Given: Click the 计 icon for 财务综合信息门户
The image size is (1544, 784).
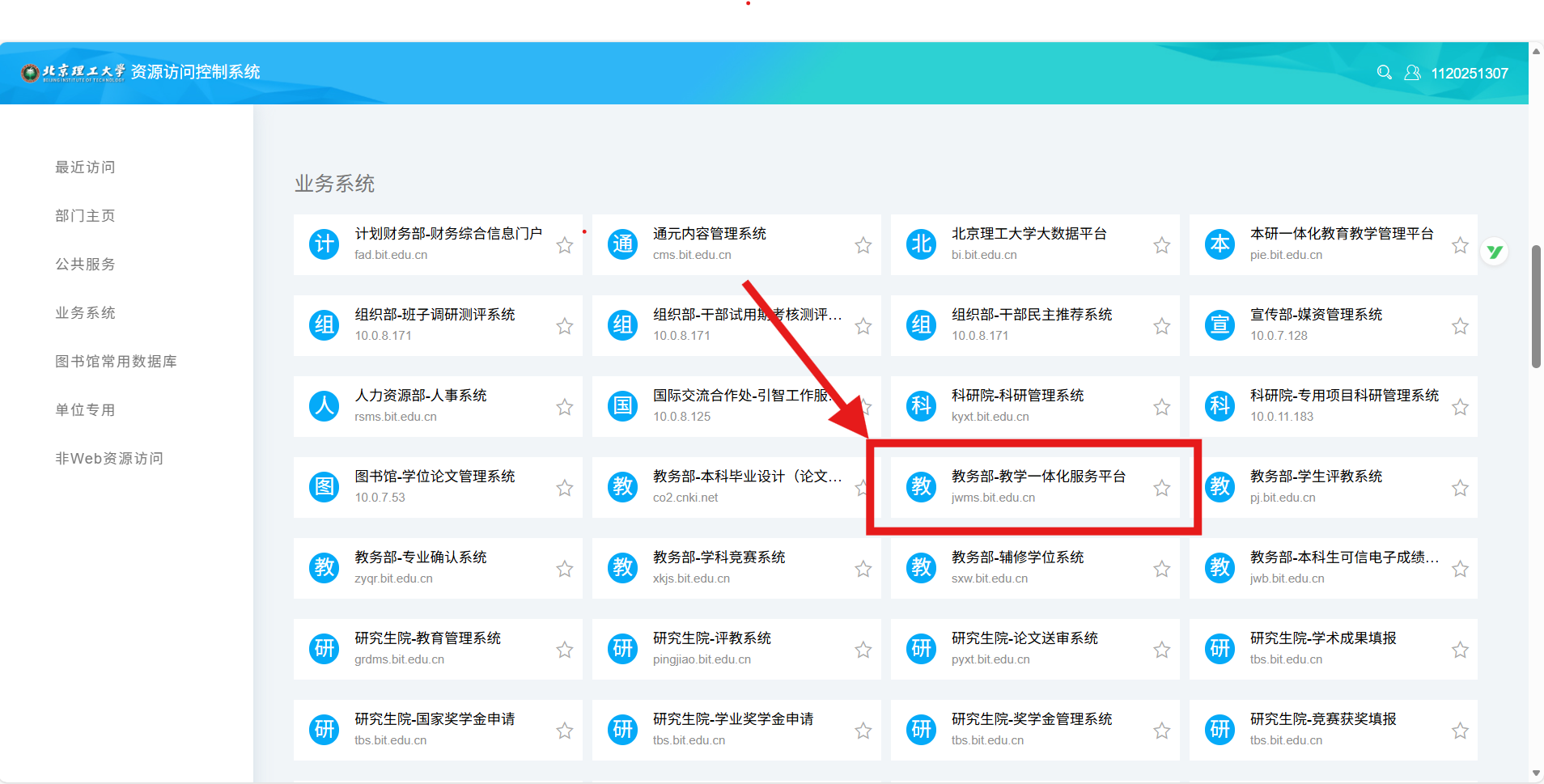Looking at the screenshot, I should (x=324, y=244).
